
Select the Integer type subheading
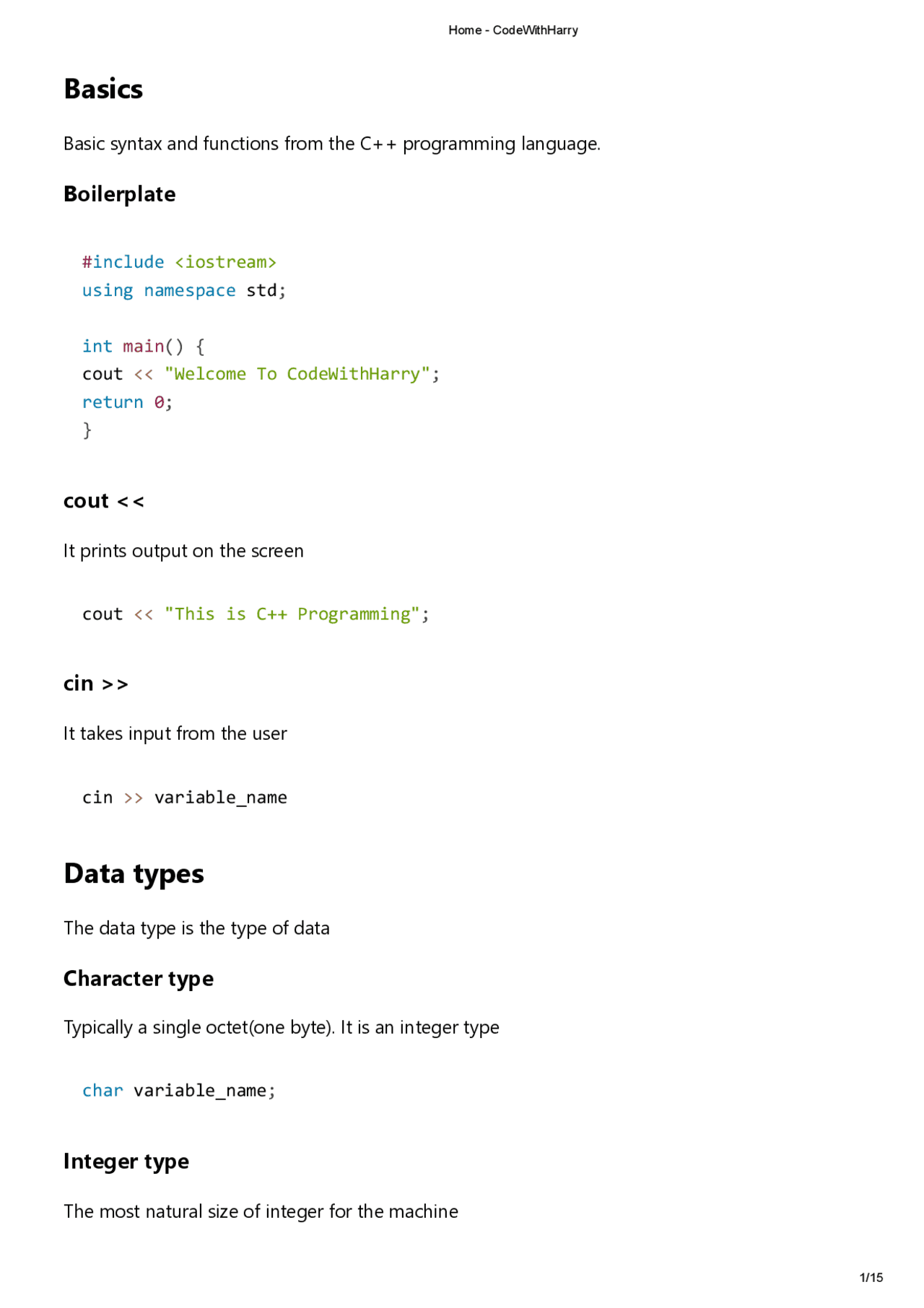click(x=126, y=1161)
